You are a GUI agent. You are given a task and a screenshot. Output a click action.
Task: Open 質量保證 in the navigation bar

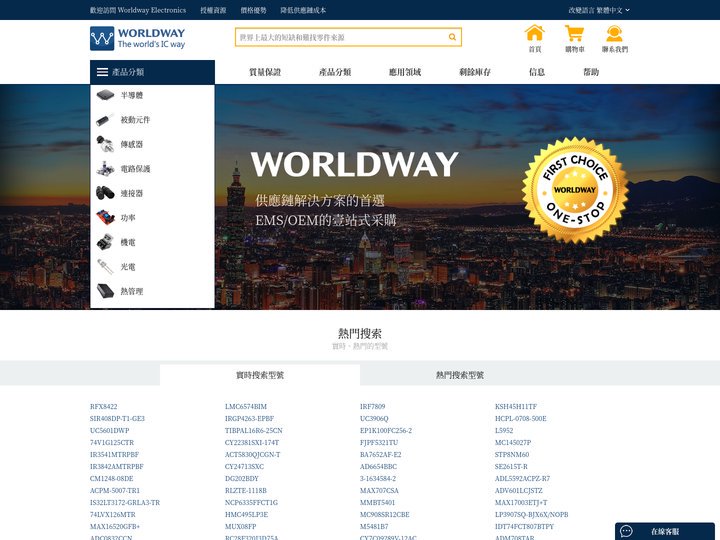pyautogui.click(x=265, y=72)
